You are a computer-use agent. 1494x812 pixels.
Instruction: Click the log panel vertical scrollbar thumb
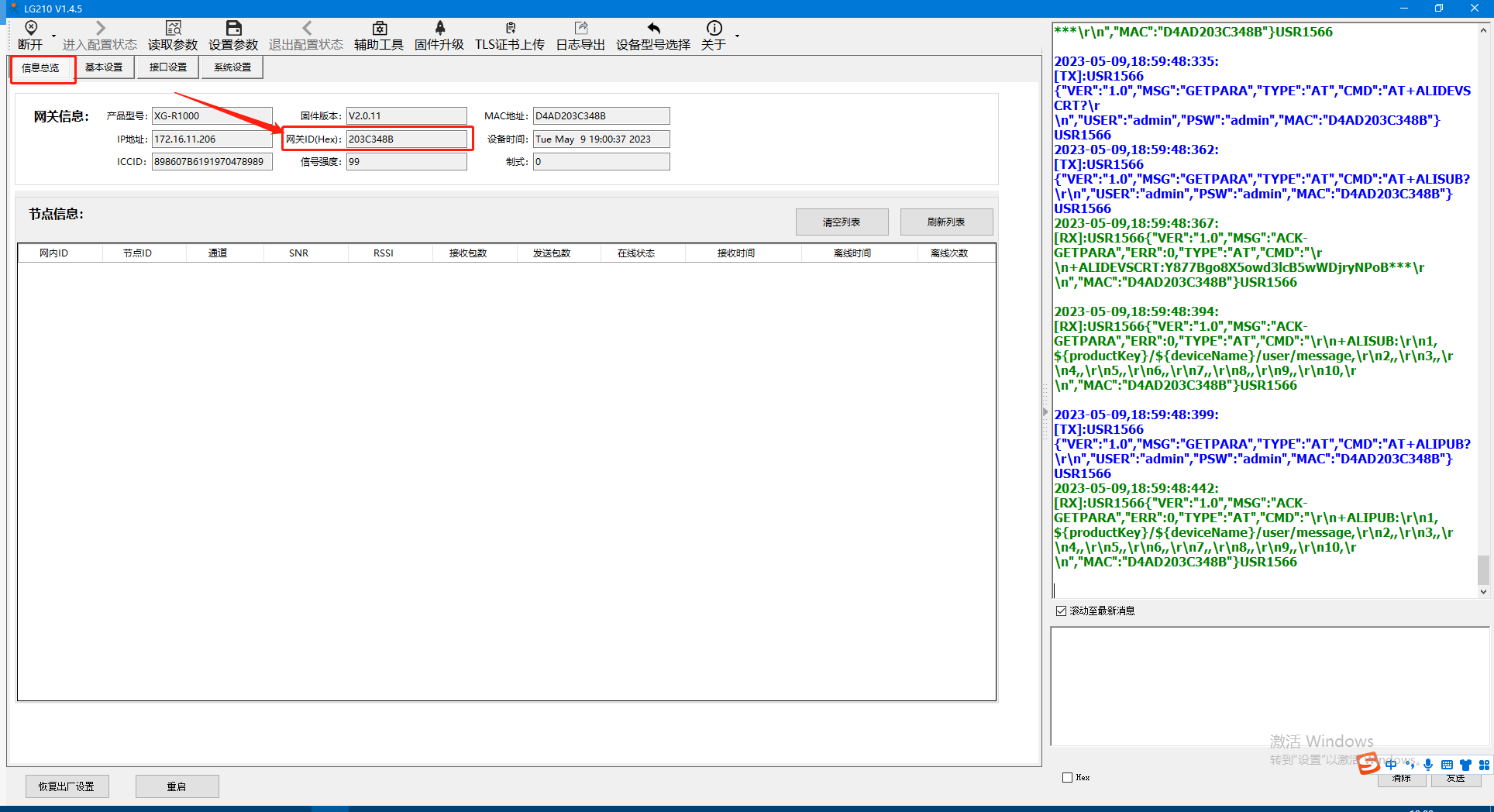(1483, 570)
